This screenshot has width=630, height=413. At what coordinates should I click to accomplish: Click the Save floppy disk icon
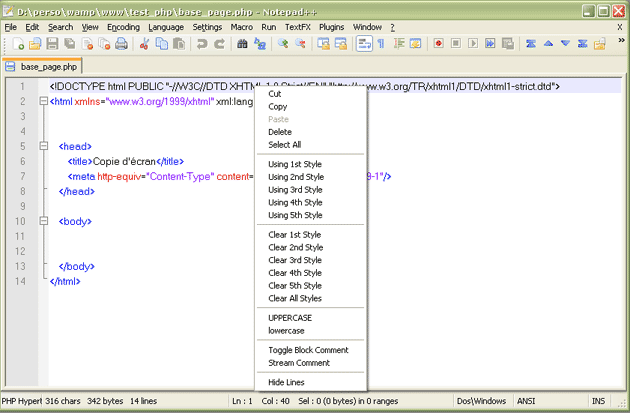52,44
